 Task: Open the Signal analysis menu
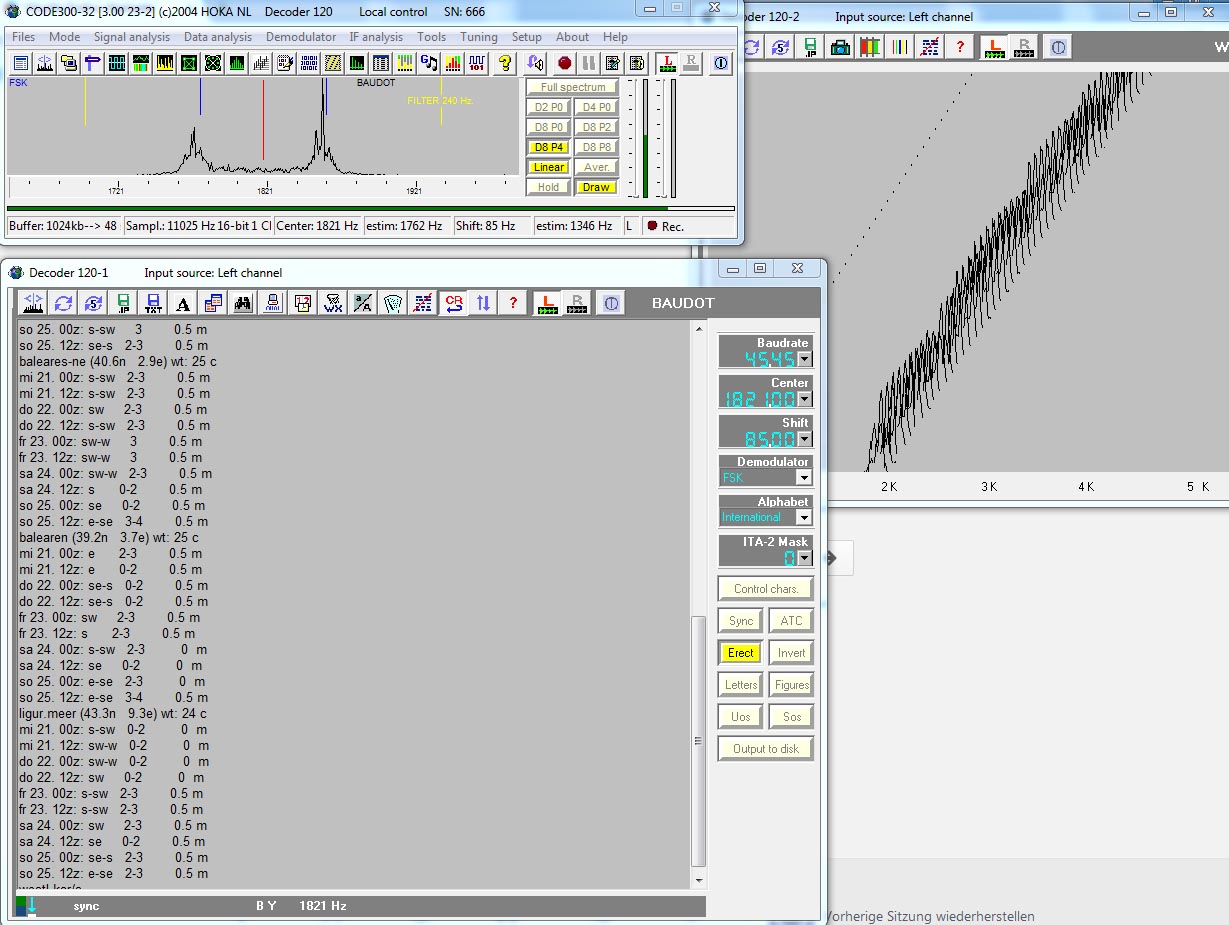pyautogui.click(x=132, y=37)
